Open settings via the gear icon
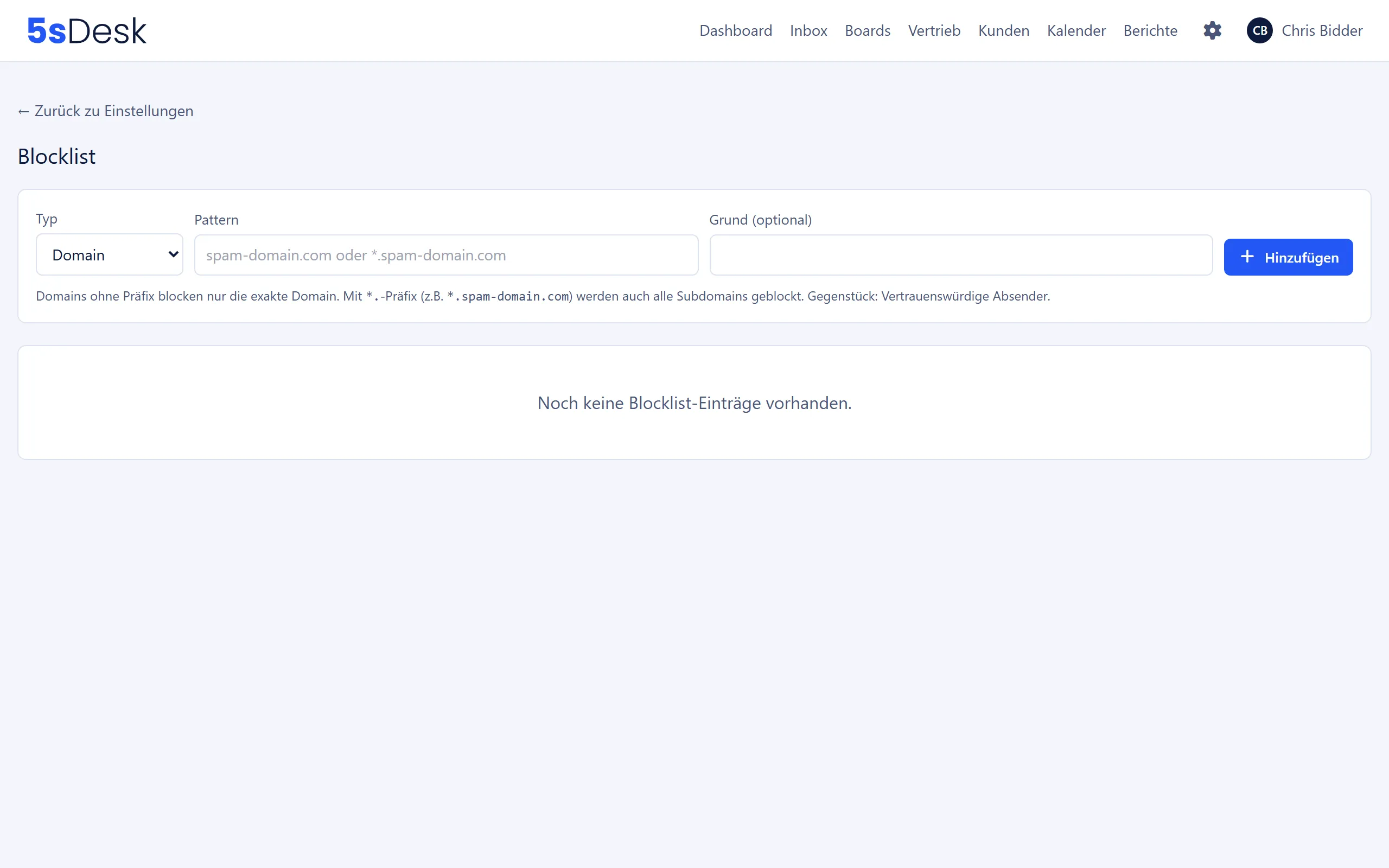The height and width of the screenshot is (868, 1389). click(x=1212, y=30)
